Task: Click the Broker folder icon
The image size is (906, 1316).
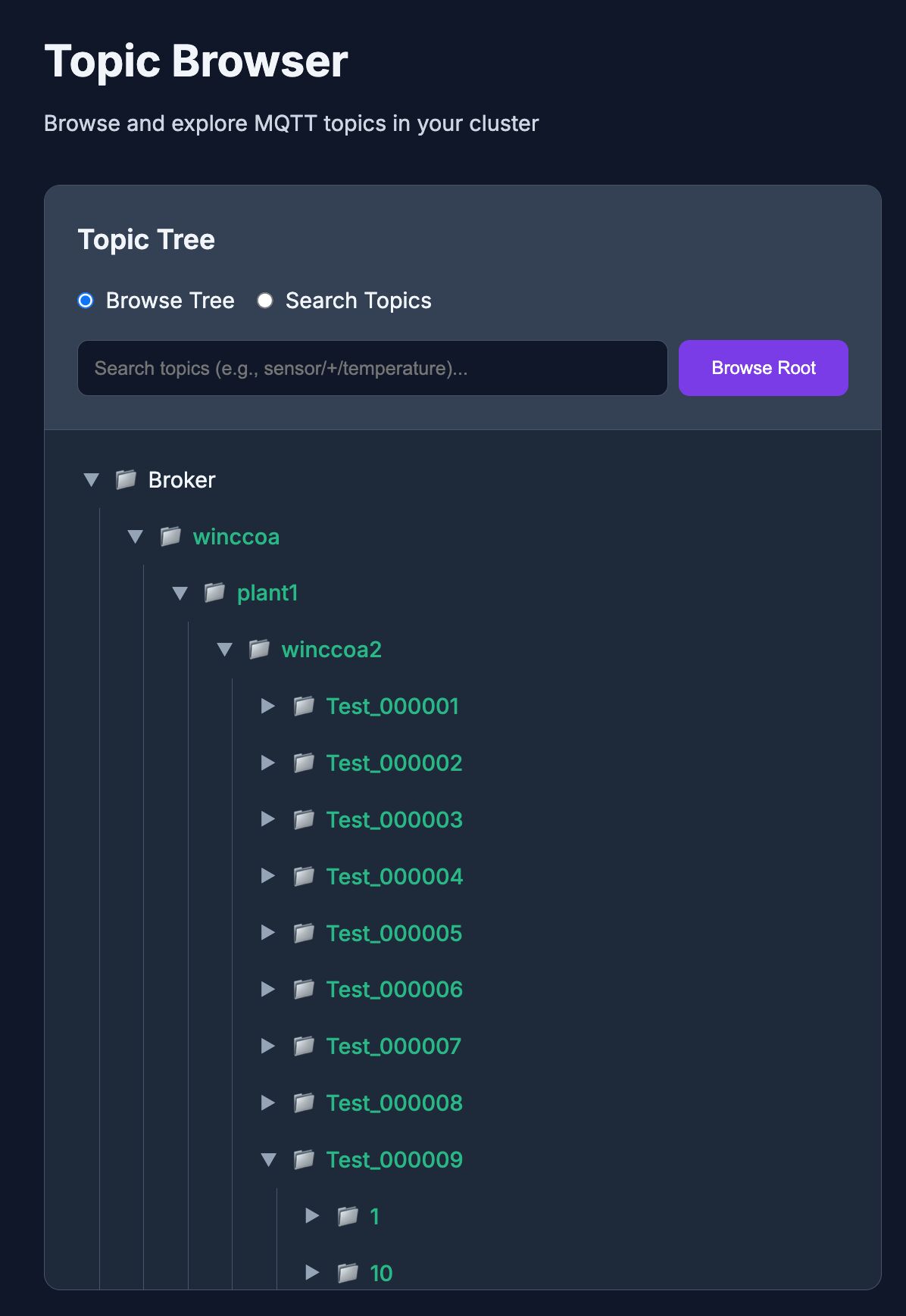Action: pos(126,479)
